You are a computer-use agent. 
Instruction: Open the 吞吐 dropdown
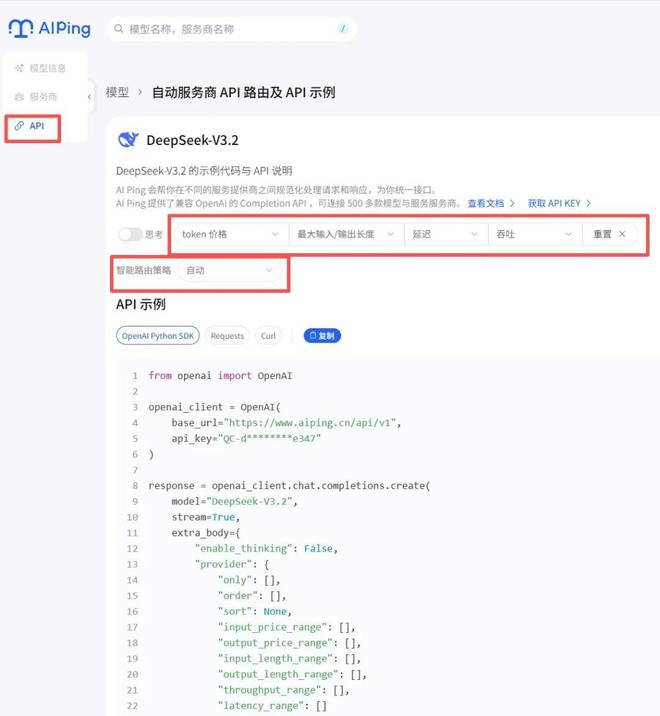click(x=535, y=234)
